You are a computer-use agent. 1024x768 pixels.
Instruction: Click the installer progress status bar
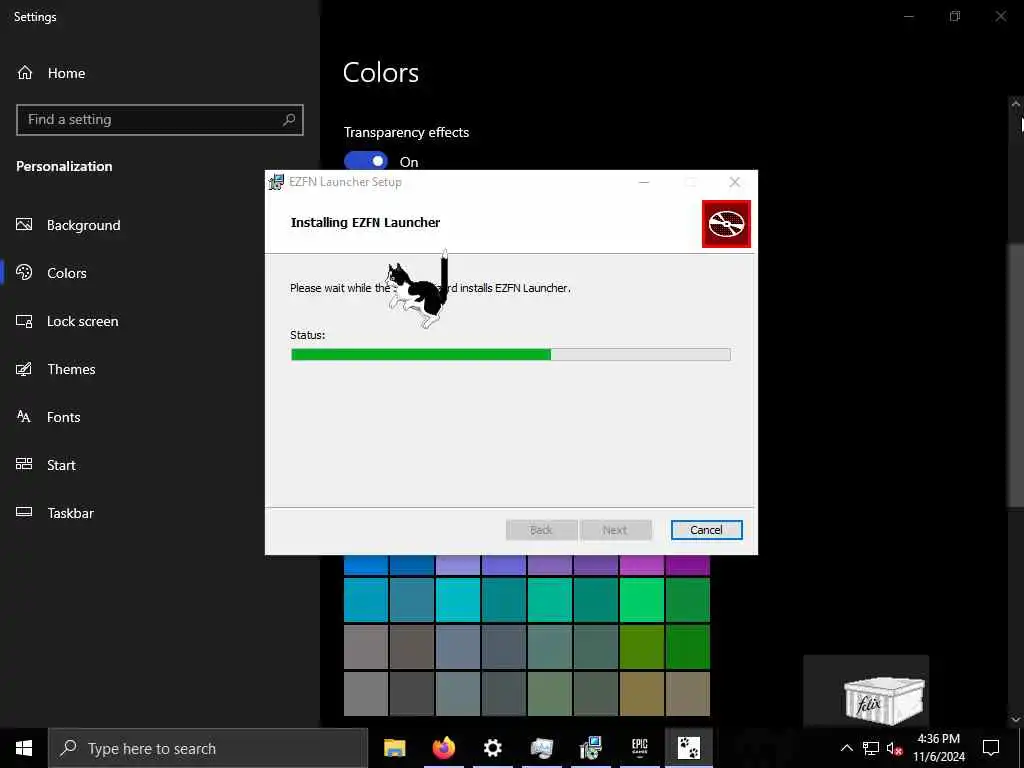(x=511, y=355)
